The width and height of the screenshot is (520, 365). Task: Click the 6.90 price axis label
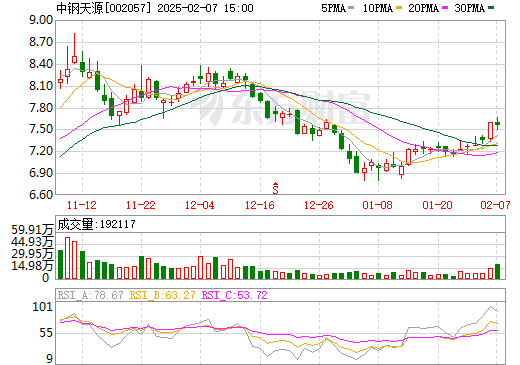(41, 173)
